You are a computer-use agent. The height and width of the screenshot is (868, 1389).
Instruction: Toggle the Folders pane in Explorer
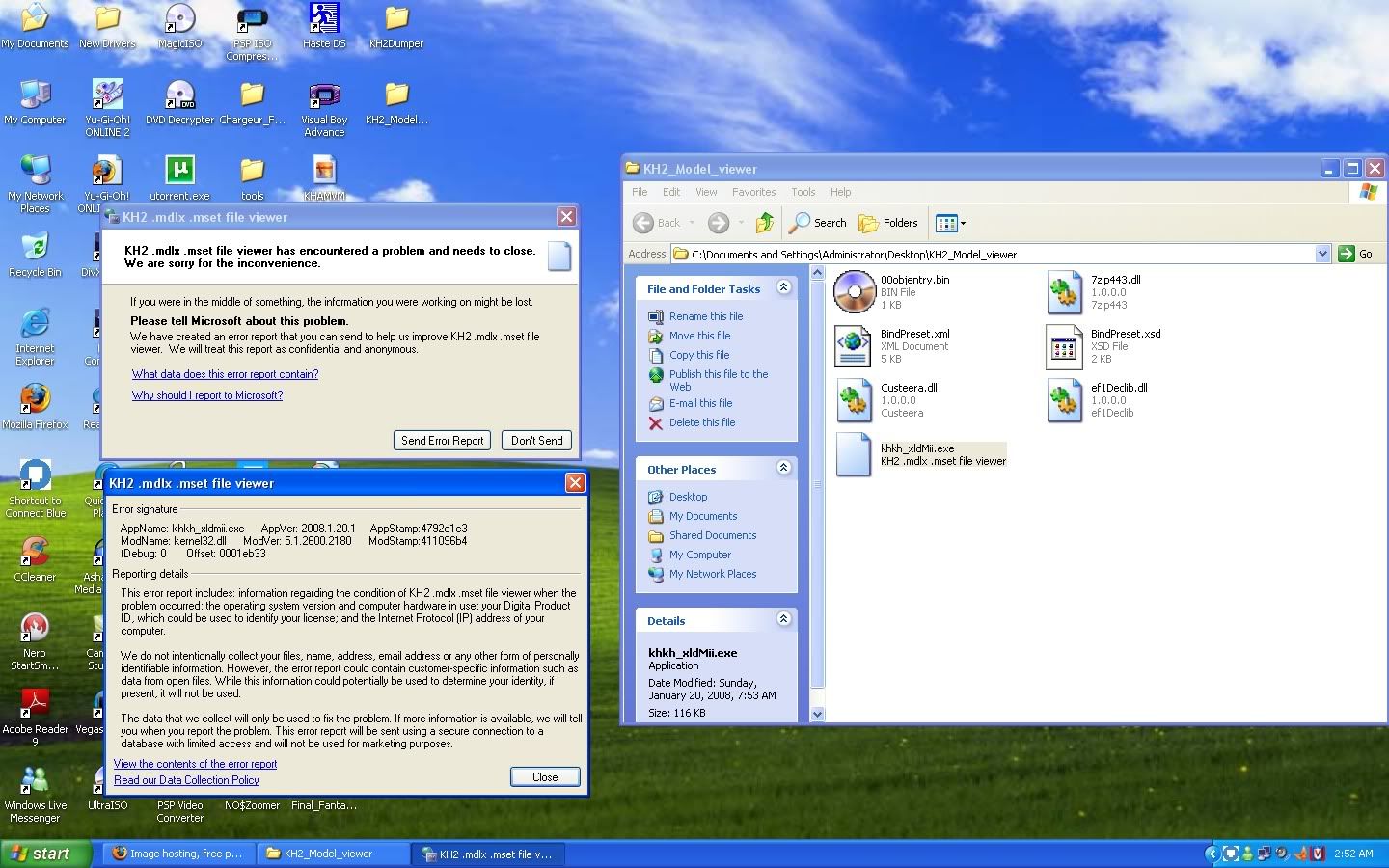click(x=888, y=223)
